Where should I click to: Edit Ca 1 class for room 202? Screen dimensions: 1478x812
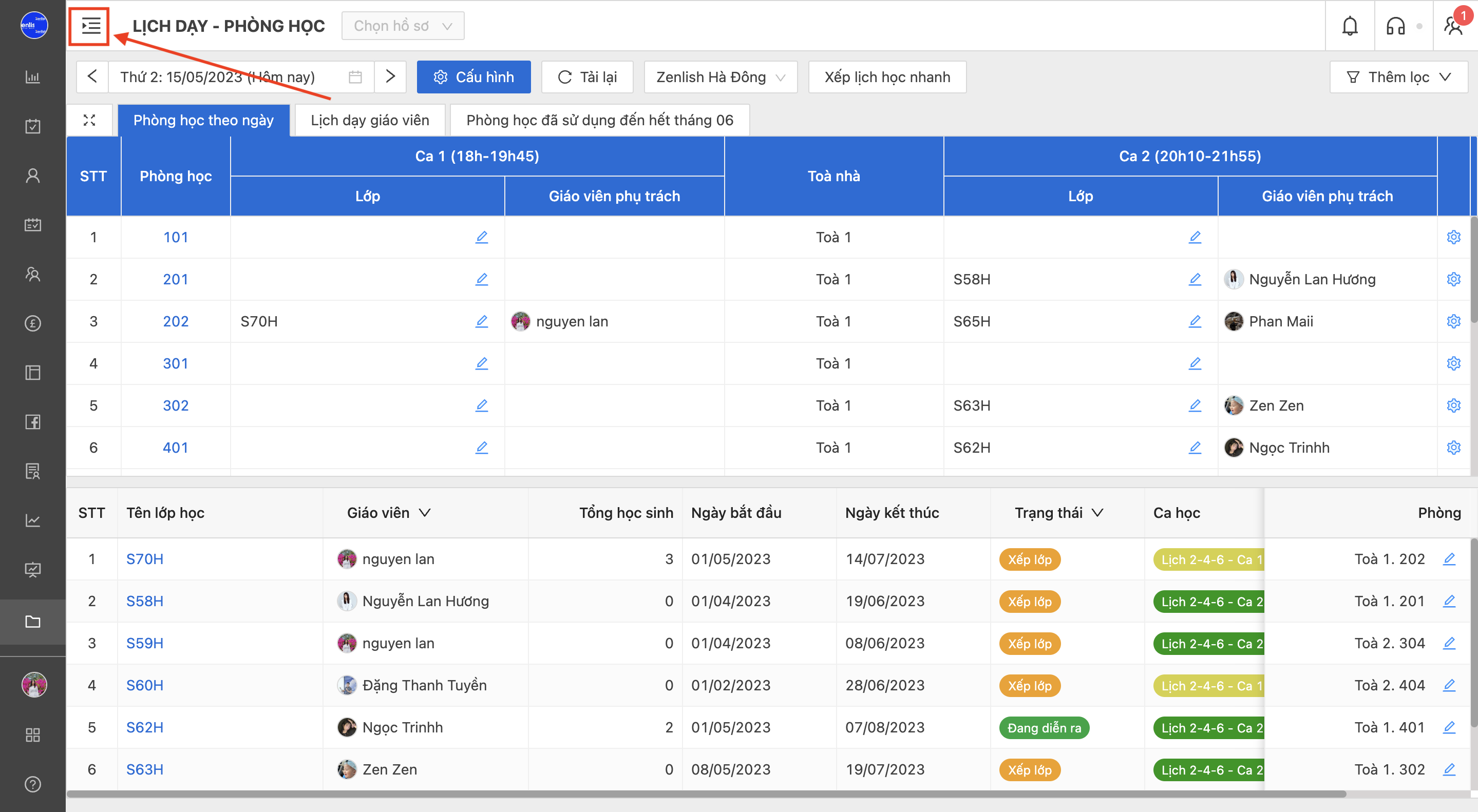coord(481,321)
